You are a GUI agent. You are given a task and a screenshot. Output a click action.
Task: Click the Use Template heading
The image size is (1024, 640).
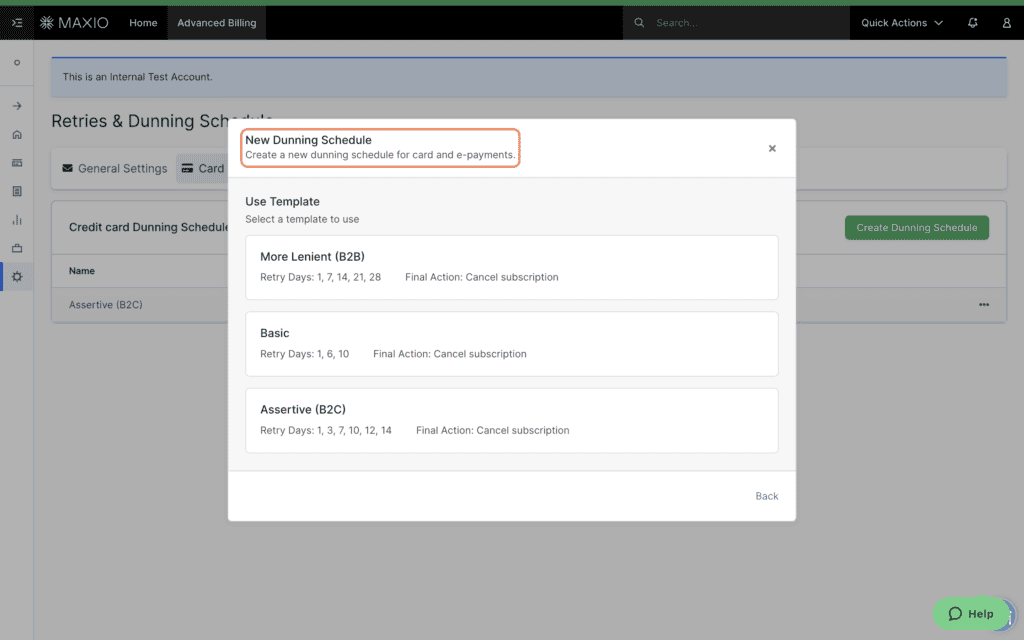[282, 201]
